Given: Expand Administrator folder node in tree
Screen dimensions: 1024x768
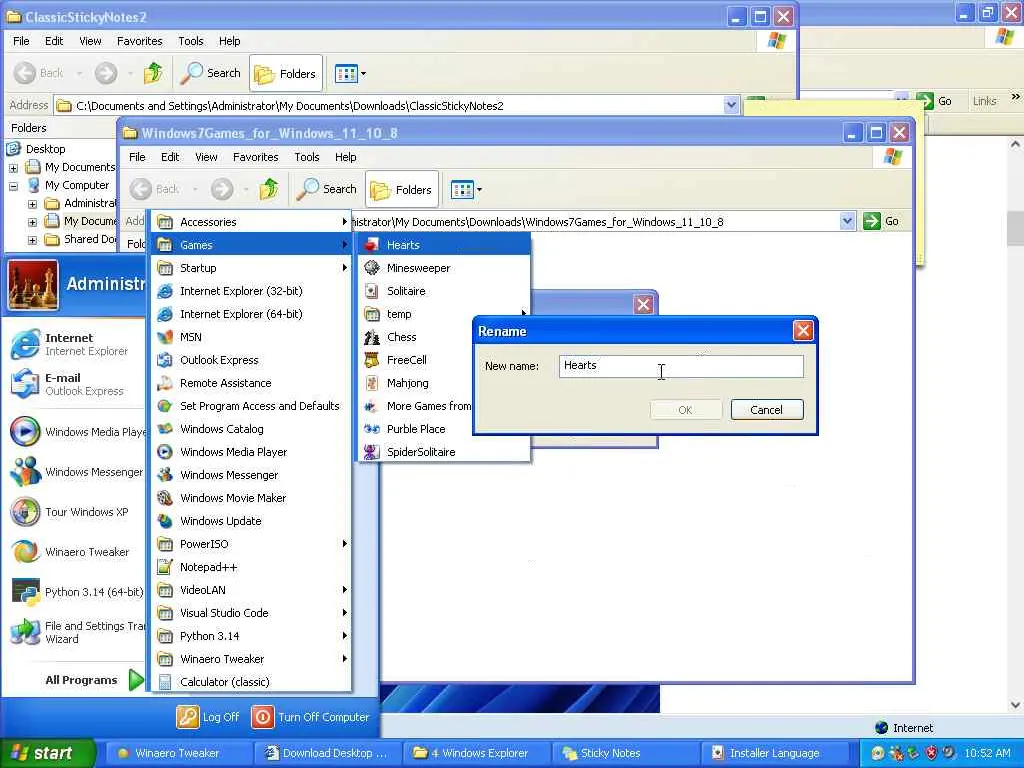Looking at the screenshot, I should (32, 204).
